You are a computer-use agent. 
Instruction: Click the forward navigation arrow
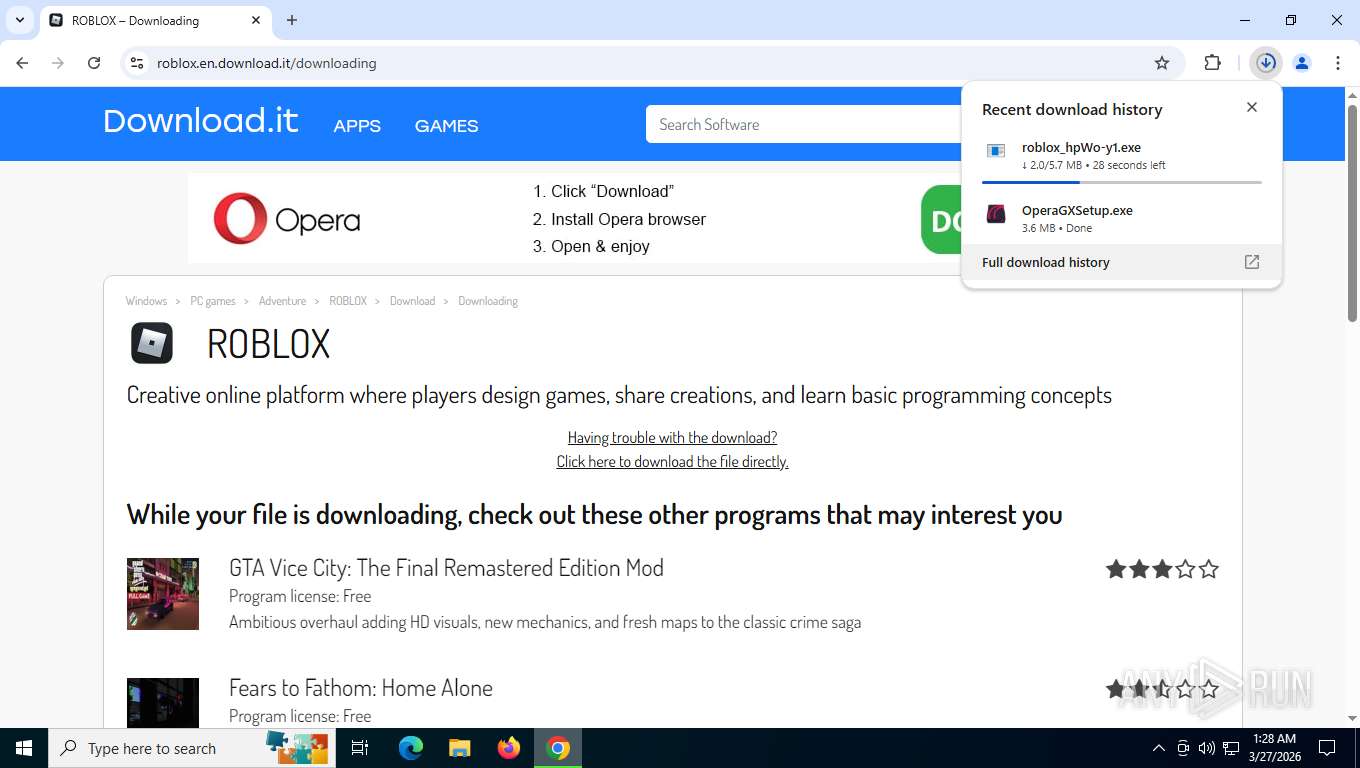coord(58,63)
